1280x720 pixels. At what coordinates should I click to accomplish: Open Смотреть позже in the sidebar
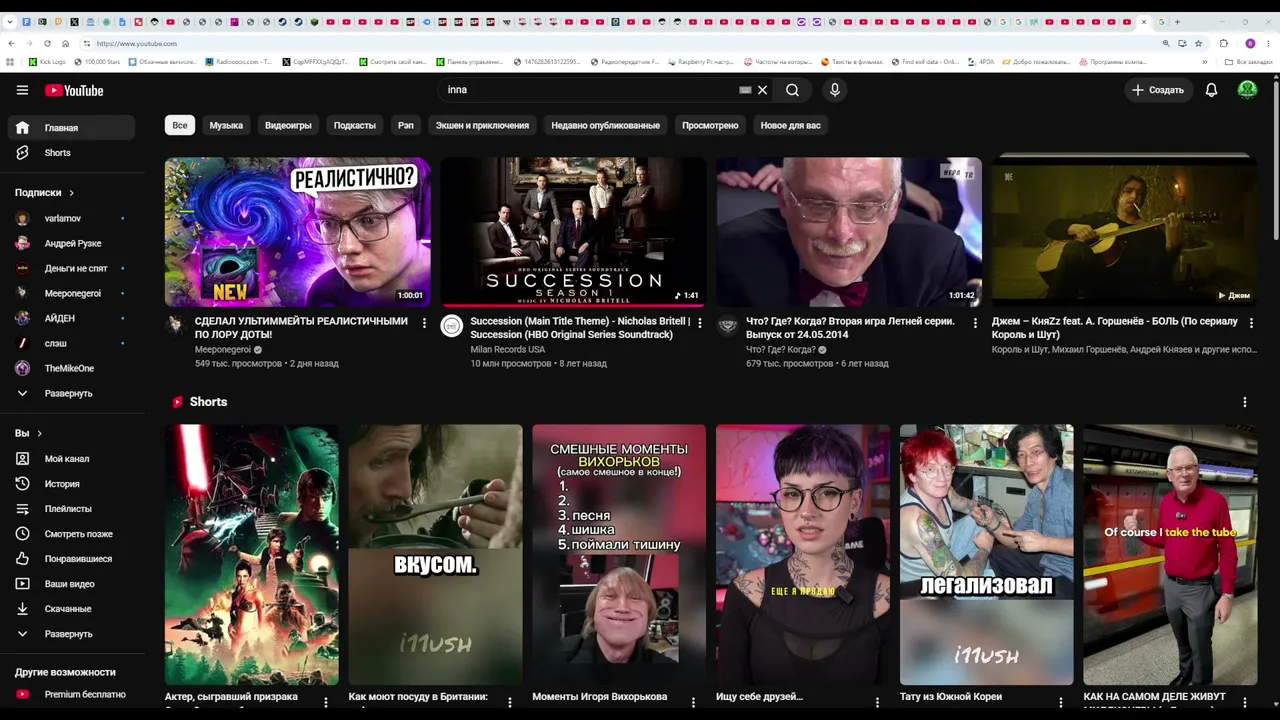(x=70, y=534)
